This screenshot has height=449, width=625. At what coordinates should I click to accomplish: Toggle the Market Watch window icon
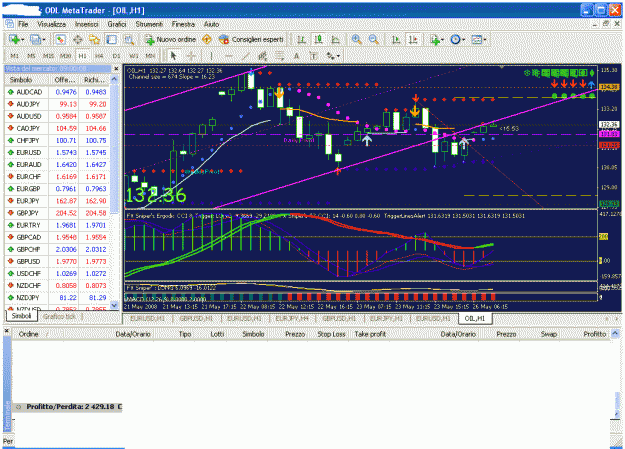pos(60,39)
